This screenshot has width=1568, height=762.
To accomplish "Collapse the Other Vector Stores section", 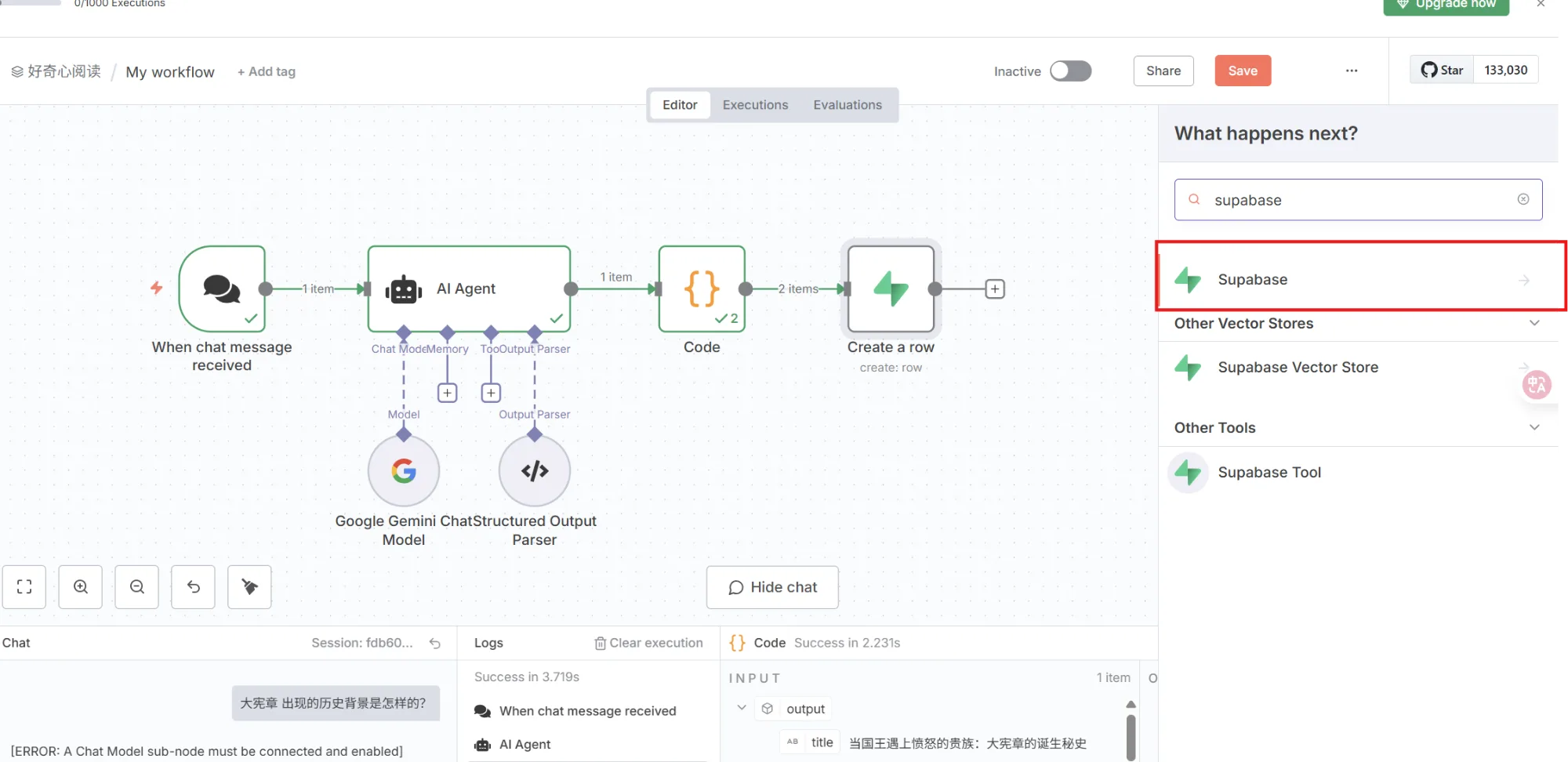I will (x=1534, y=323).
